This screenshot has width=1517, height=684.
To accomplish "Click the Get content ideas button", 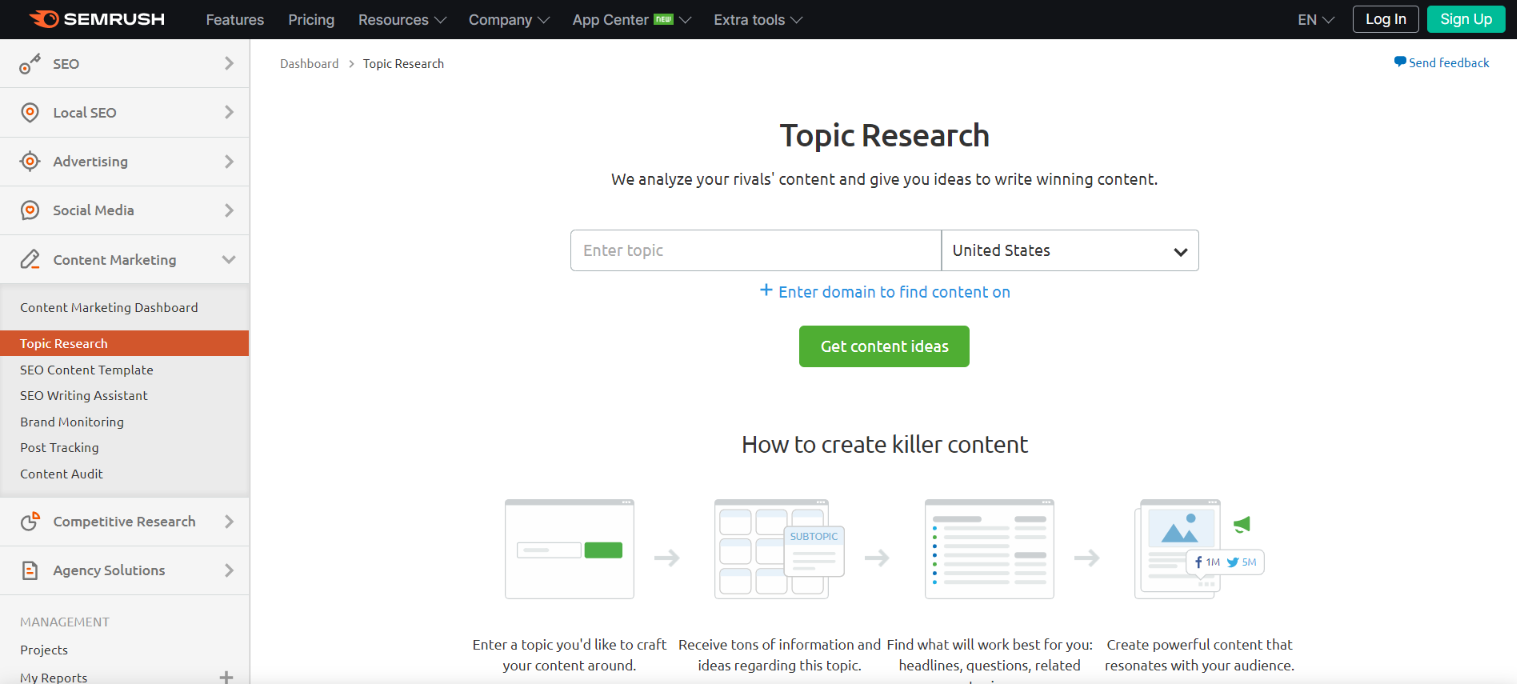I will pyautogui.click(x=884, y=346).
